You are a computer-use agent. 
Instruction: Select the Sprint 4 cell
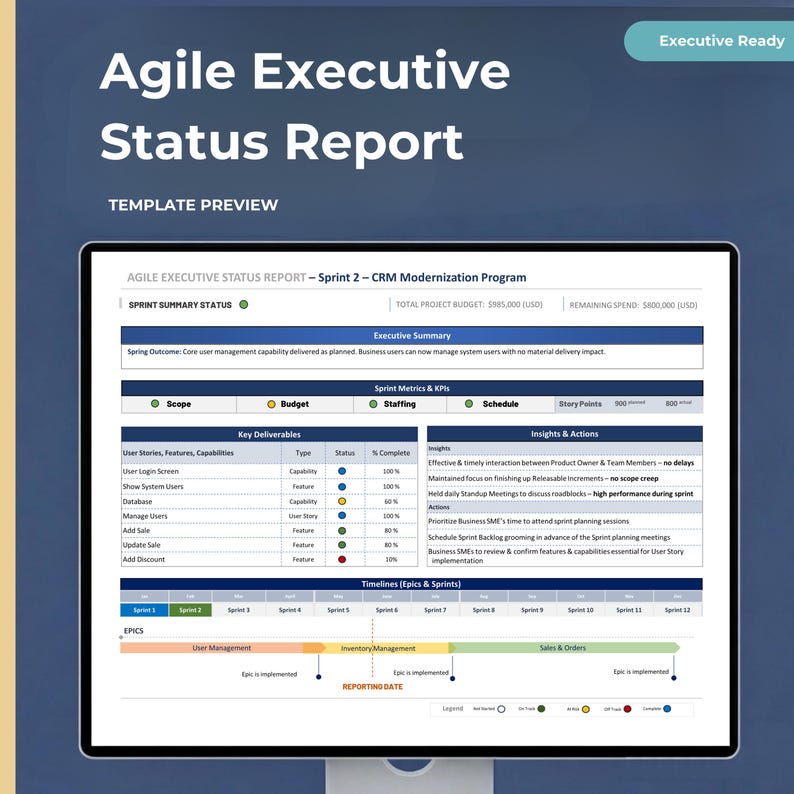(x=290, y=610)
